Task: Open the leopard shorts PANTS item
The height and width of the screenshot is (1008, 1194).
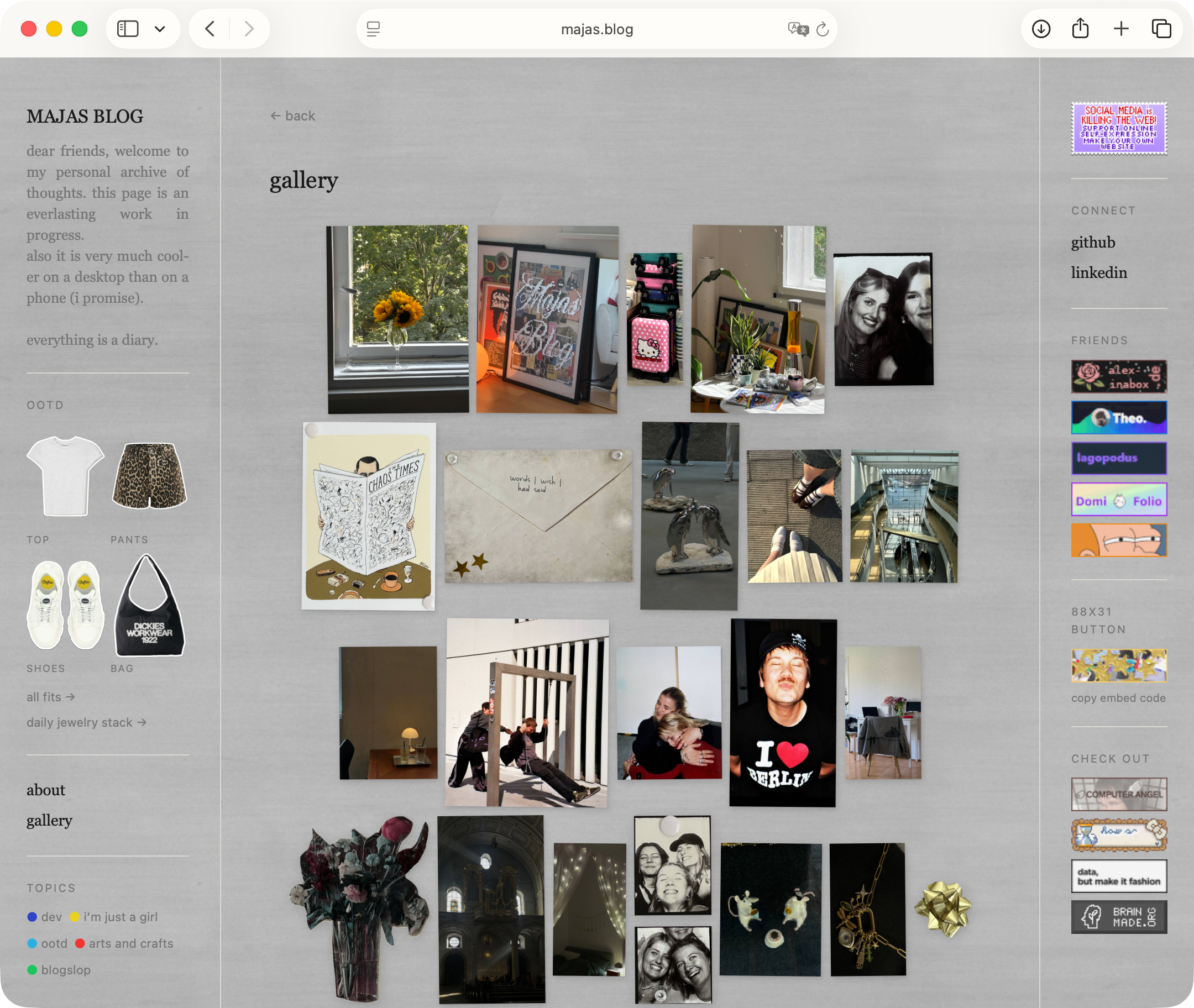Action: click(150, 476)
